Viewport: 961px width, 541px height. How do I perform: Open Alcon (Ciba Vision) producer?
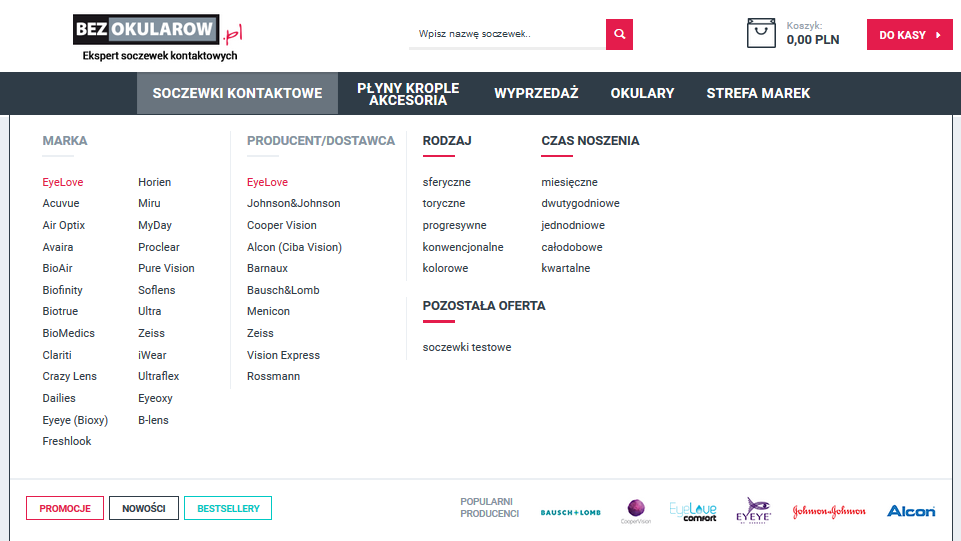coord(294,247)
